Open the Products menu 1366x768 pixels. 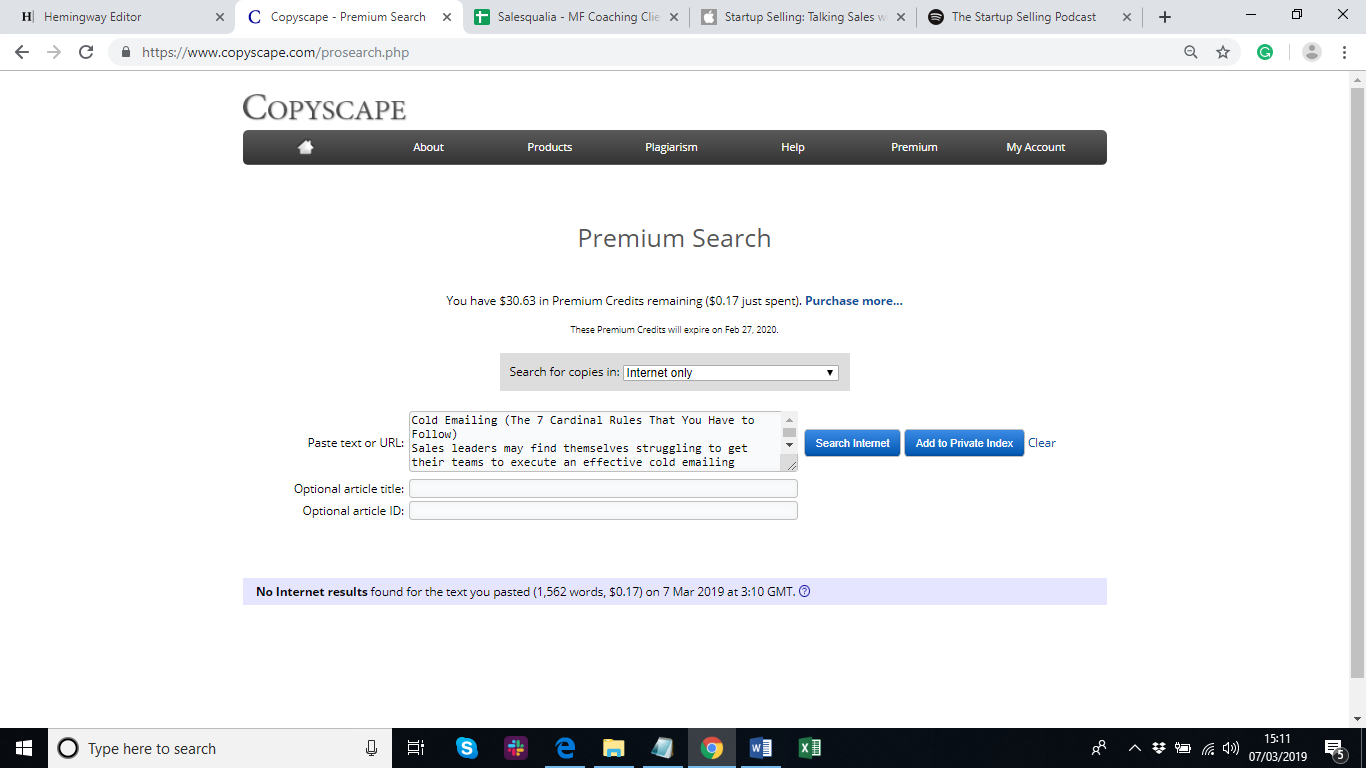550,147
